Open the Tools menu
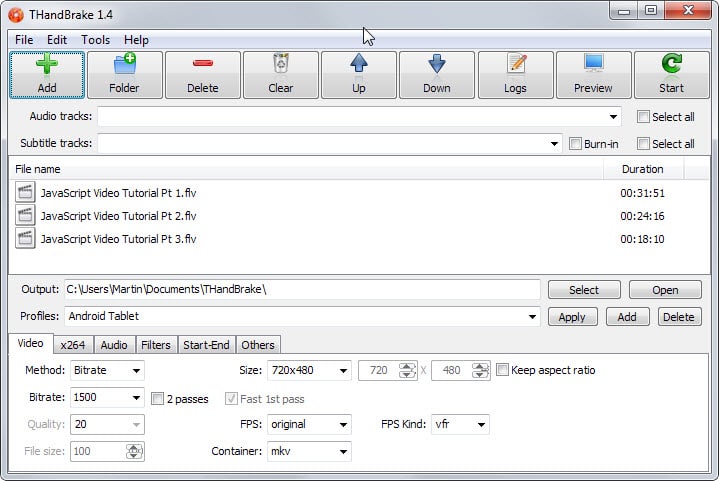The image size is (719, 481). [x=95, y=40]
